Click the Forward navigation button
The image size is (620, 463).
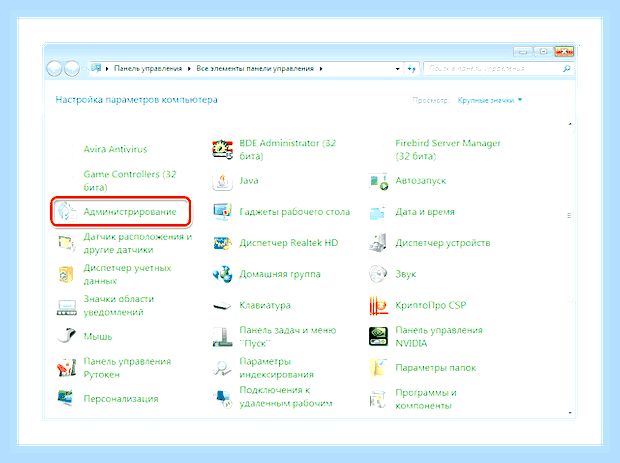click(x=72, y=69)
